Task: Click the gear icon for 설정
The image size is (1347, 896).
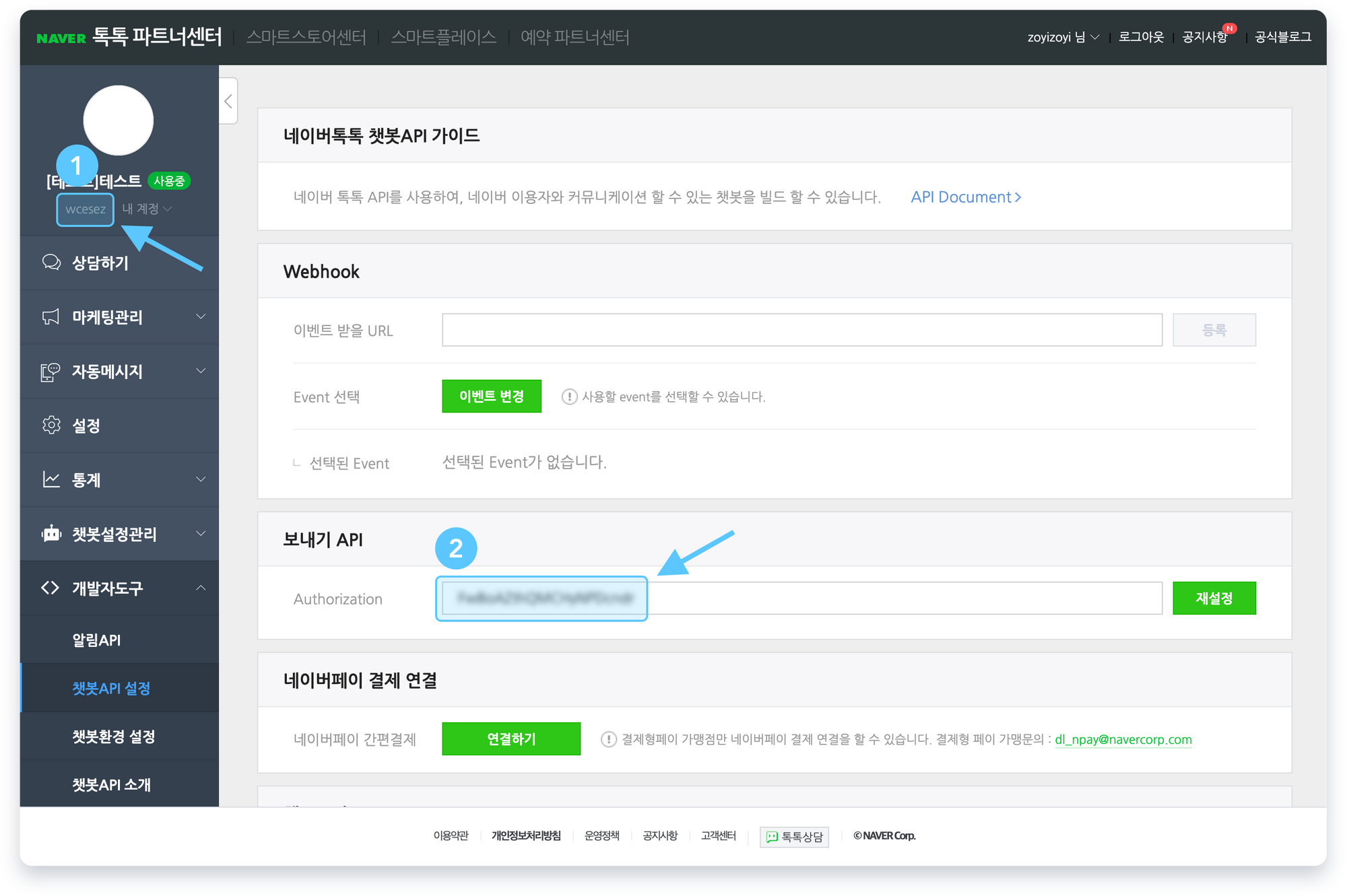Action: point(51,425)
